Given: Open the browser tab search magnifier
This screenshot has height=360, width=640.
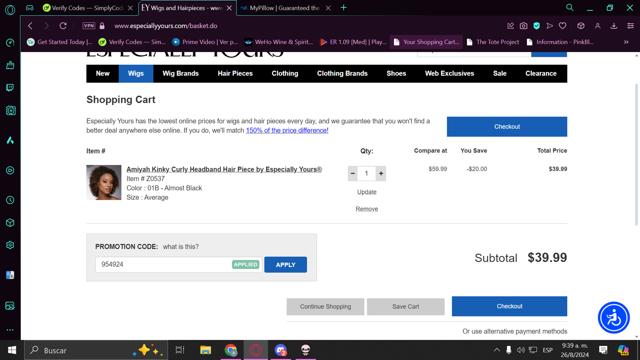Looking at the screenshot, I should pos(569,7).
